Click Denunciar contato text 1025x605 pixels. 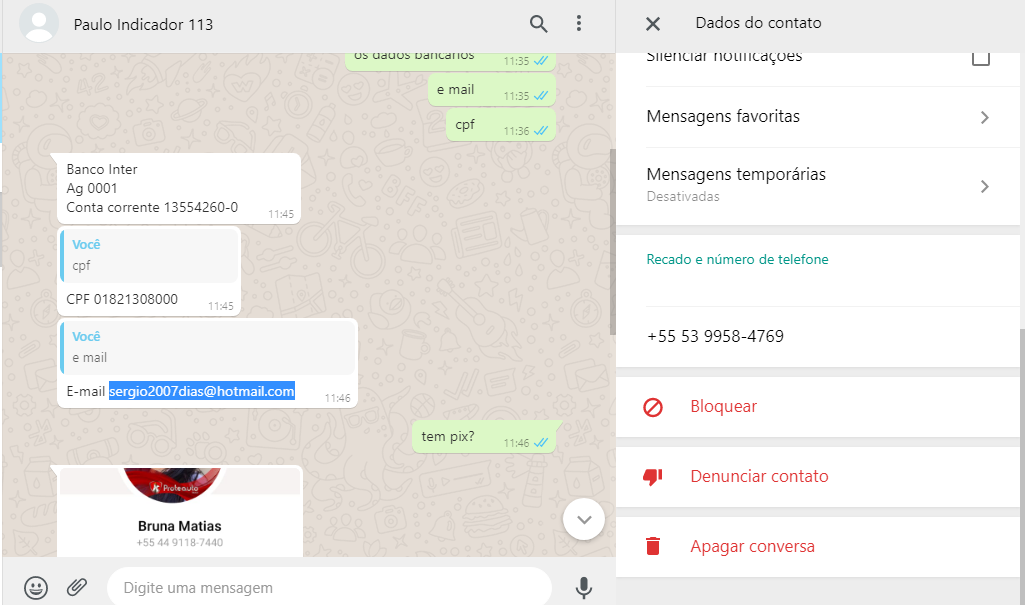(x=759, y=476)
